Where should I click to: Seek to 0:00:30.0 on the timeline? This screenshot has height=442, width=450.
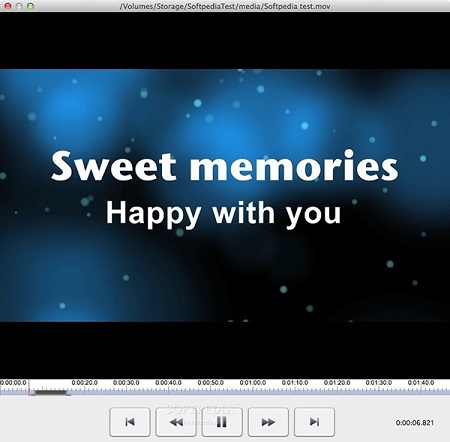pyautogui.click(x=126, y=383)
